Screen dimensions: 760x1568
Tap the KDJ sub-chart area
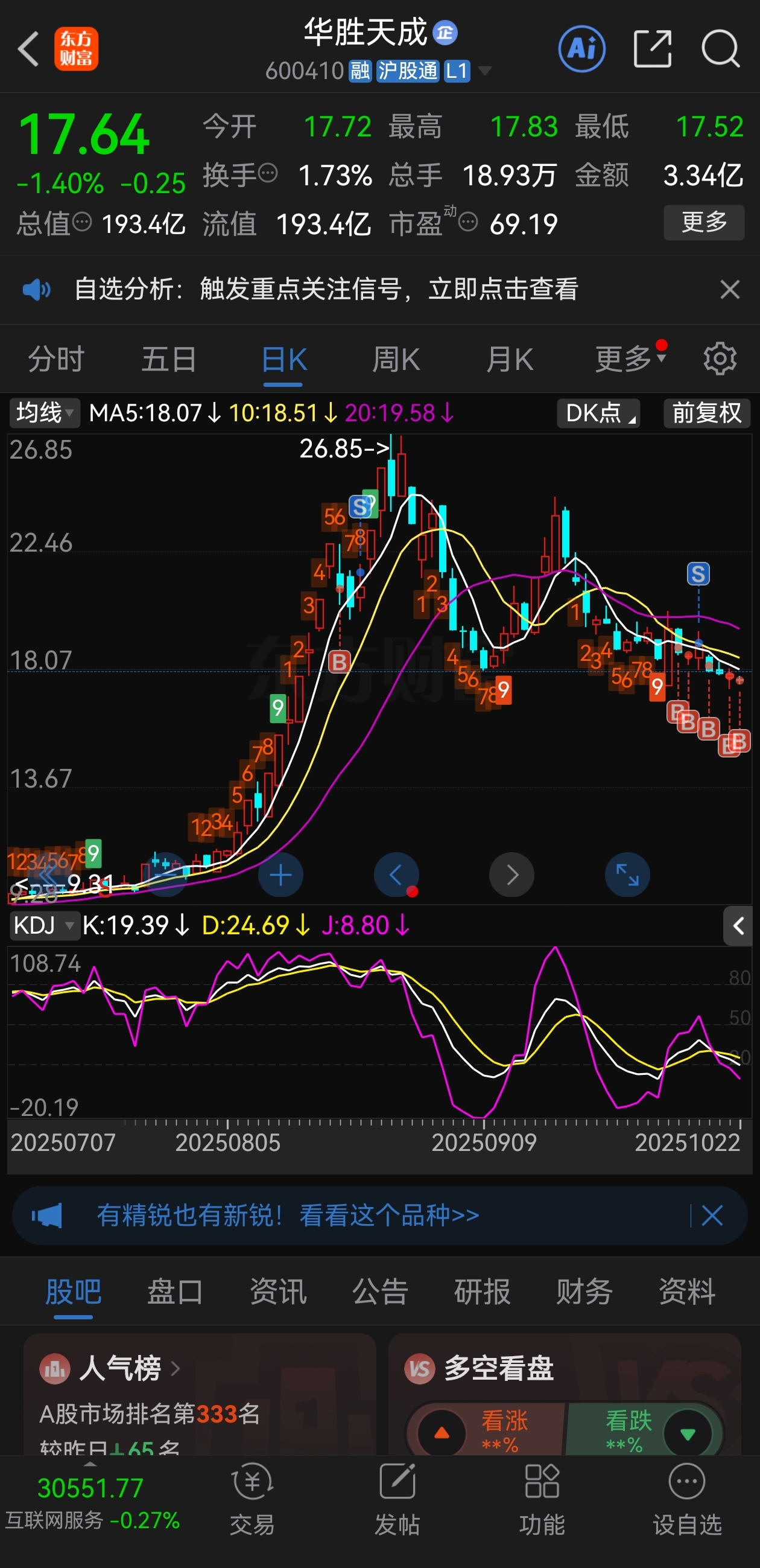[x=379, y=1033]
